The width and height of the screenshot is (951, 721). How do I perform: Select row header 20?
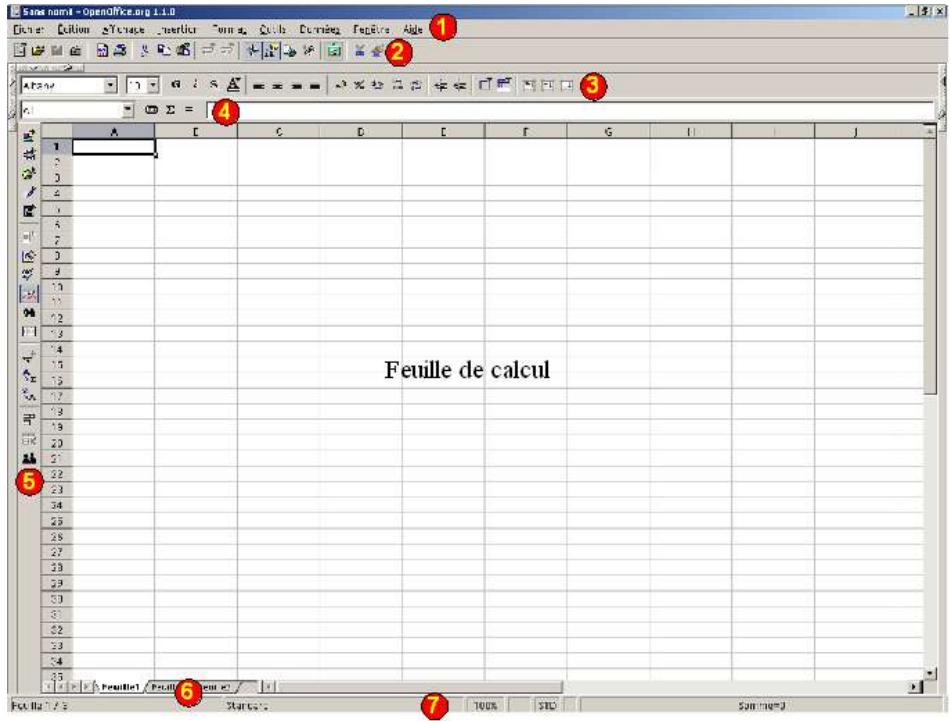click(56, 443)
